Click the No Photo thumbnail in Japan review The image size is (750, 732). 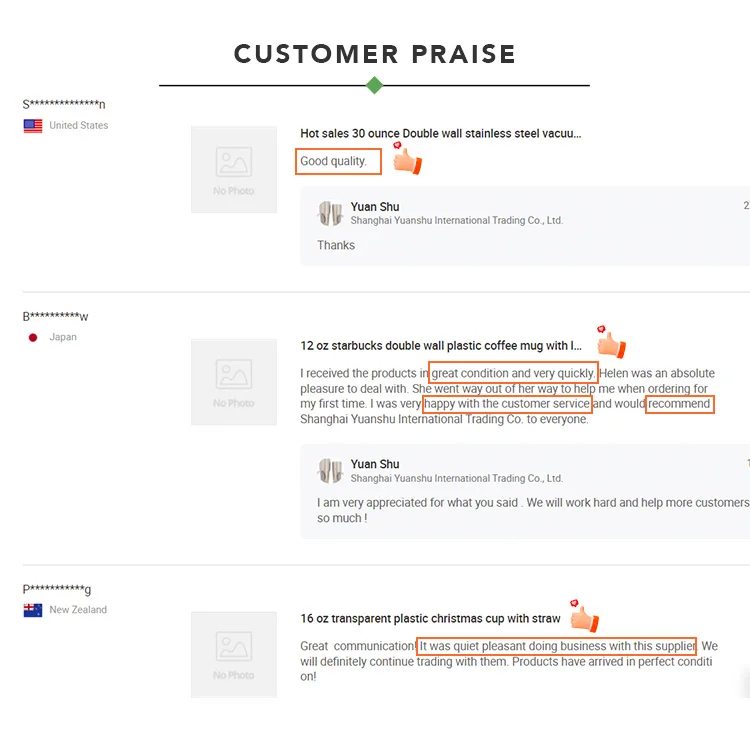234,382
